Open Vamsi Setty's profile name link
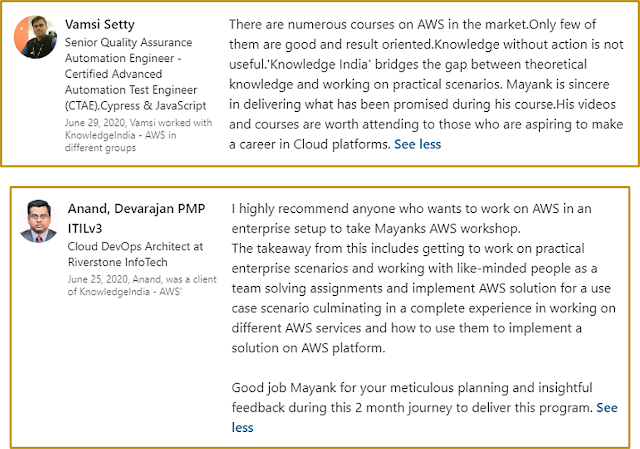This screenshot has width=640, height=449. point(100,23)
